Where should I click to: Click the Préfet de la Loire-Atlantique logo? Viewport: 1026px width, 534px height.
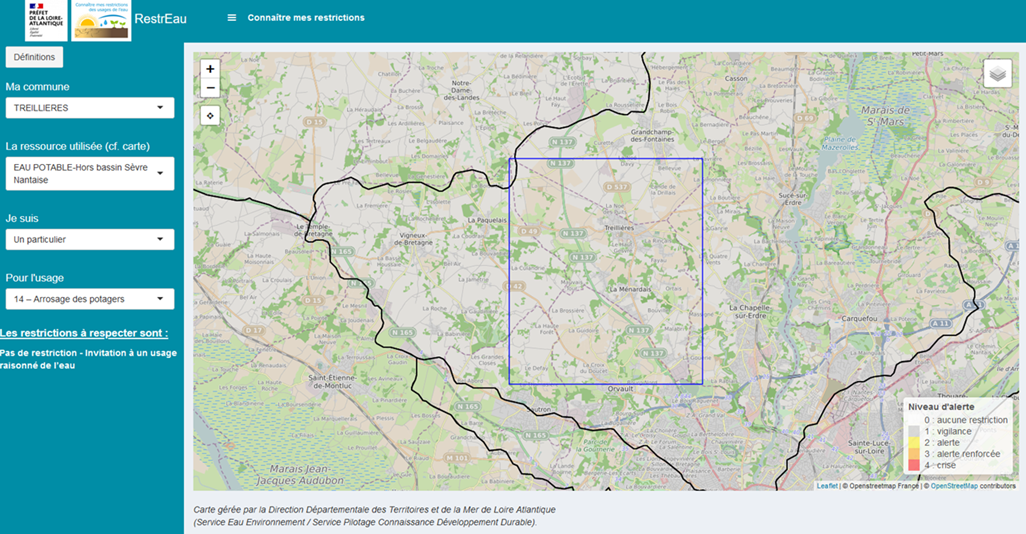(46, 20)
